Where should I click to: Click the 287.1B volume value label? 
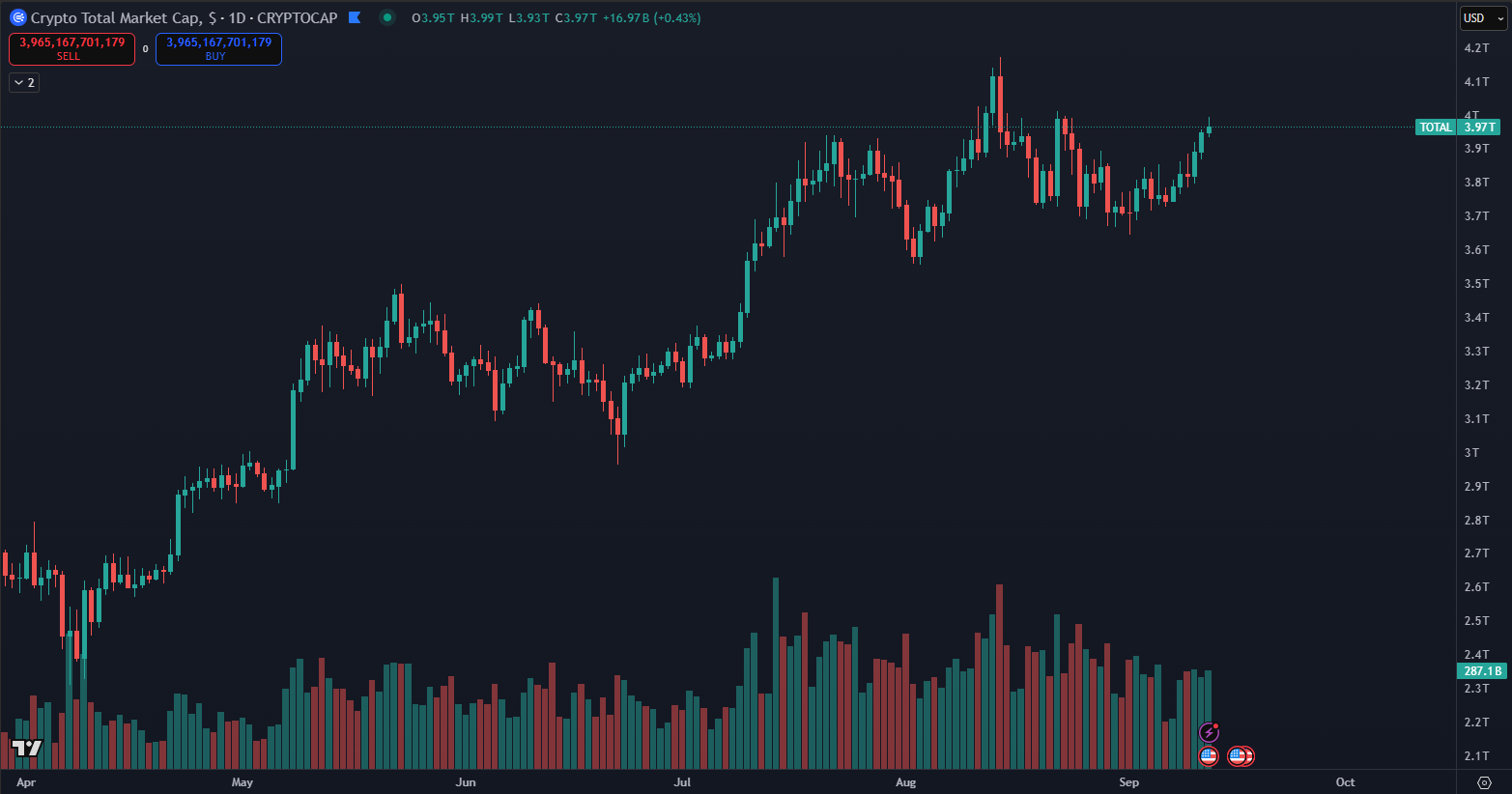[1481, 671]
